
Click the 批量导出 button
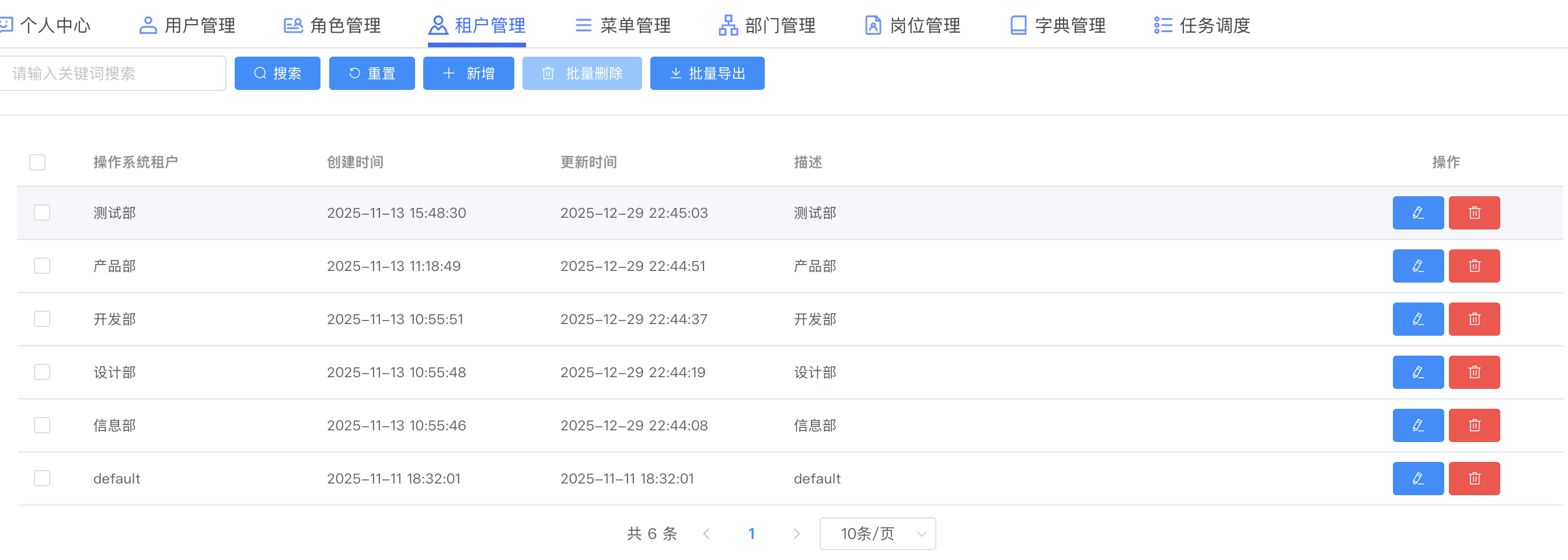click(707, 74)
